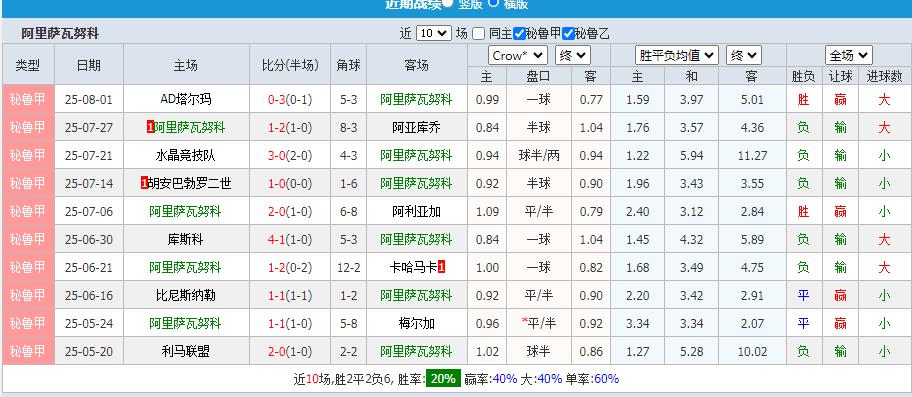The height and width of the screenshot is (397, 912).
Task: Toggle the 同主 checkbox
Action: click(x=478, y=34)
